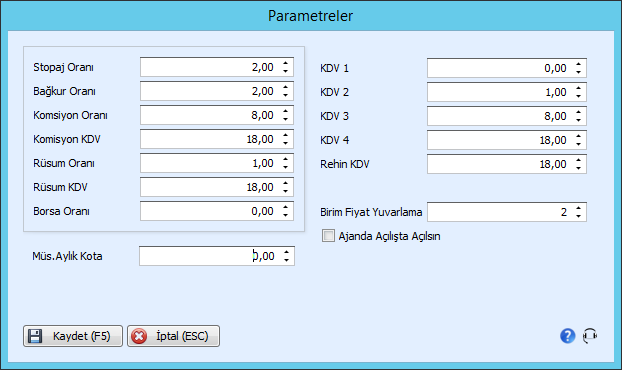
Task: Decrease Komisyon KDV spinner value
Action: (x=285, y=143)
